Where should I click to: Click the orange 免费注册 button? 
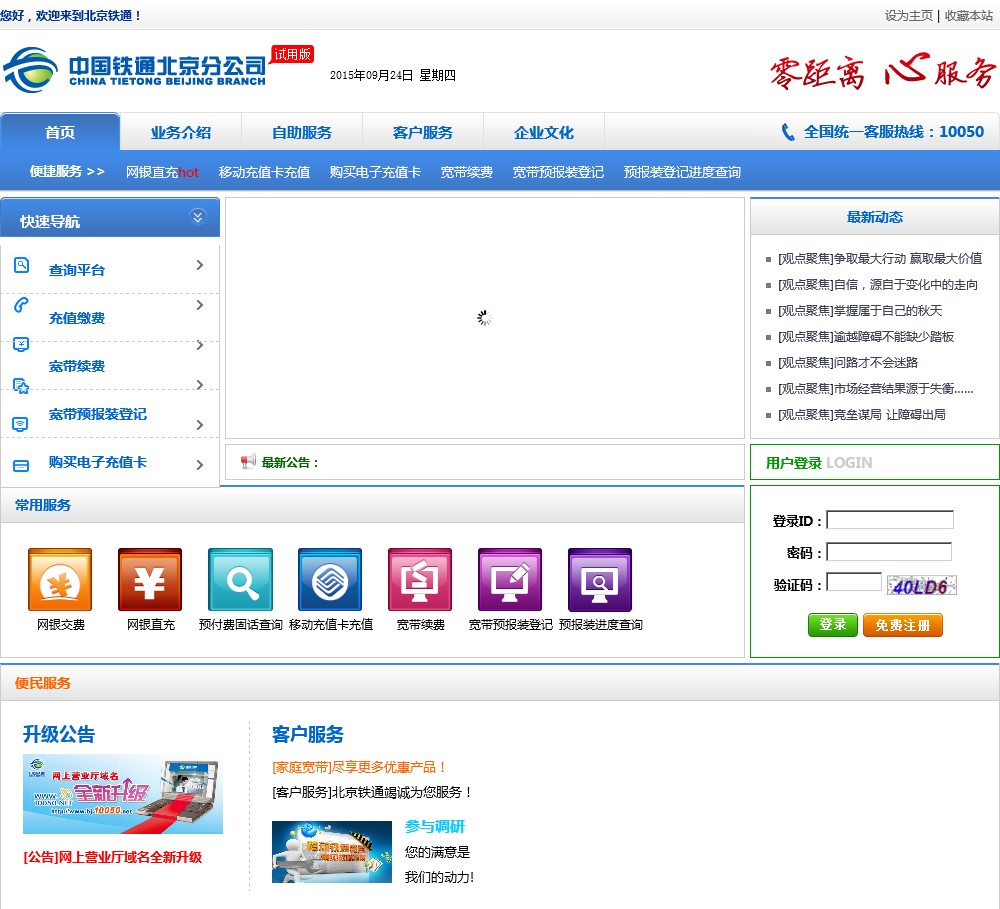902,625
